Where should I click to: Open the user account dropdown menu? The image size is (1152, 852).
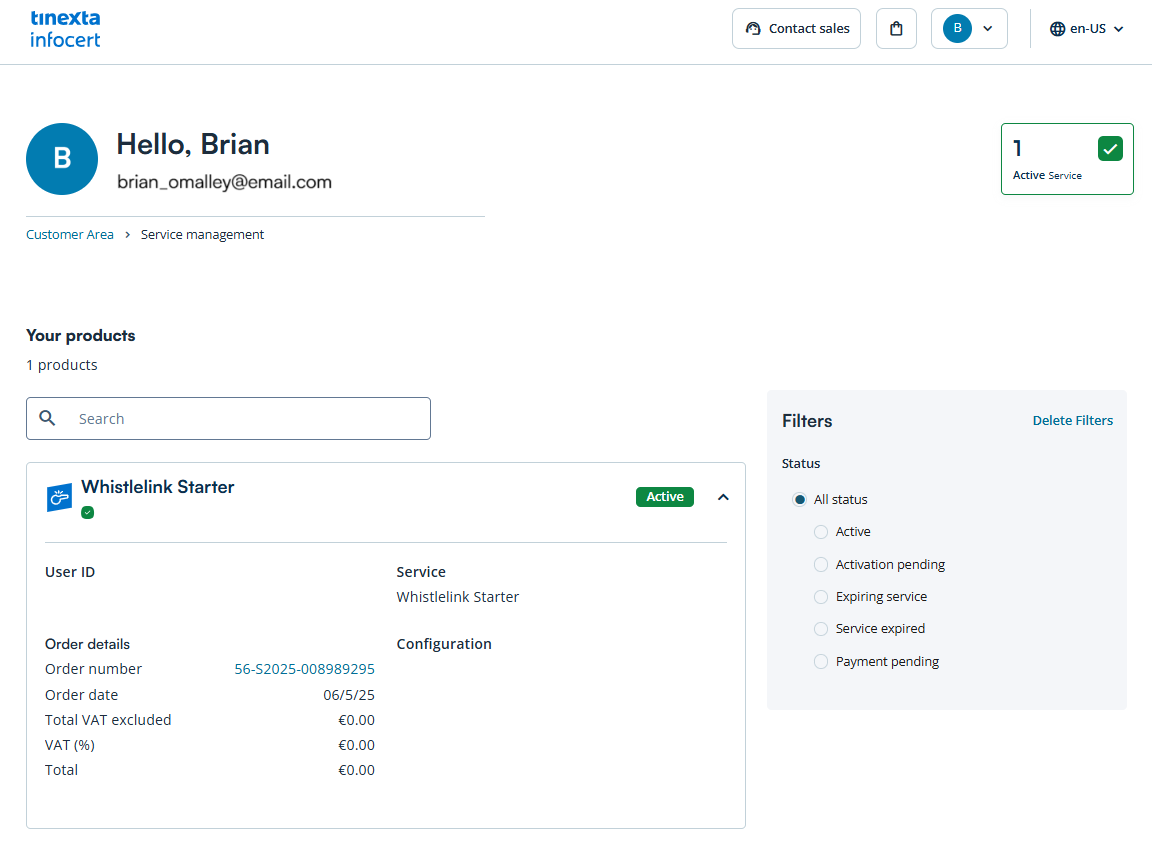click(x=968, y=29)
